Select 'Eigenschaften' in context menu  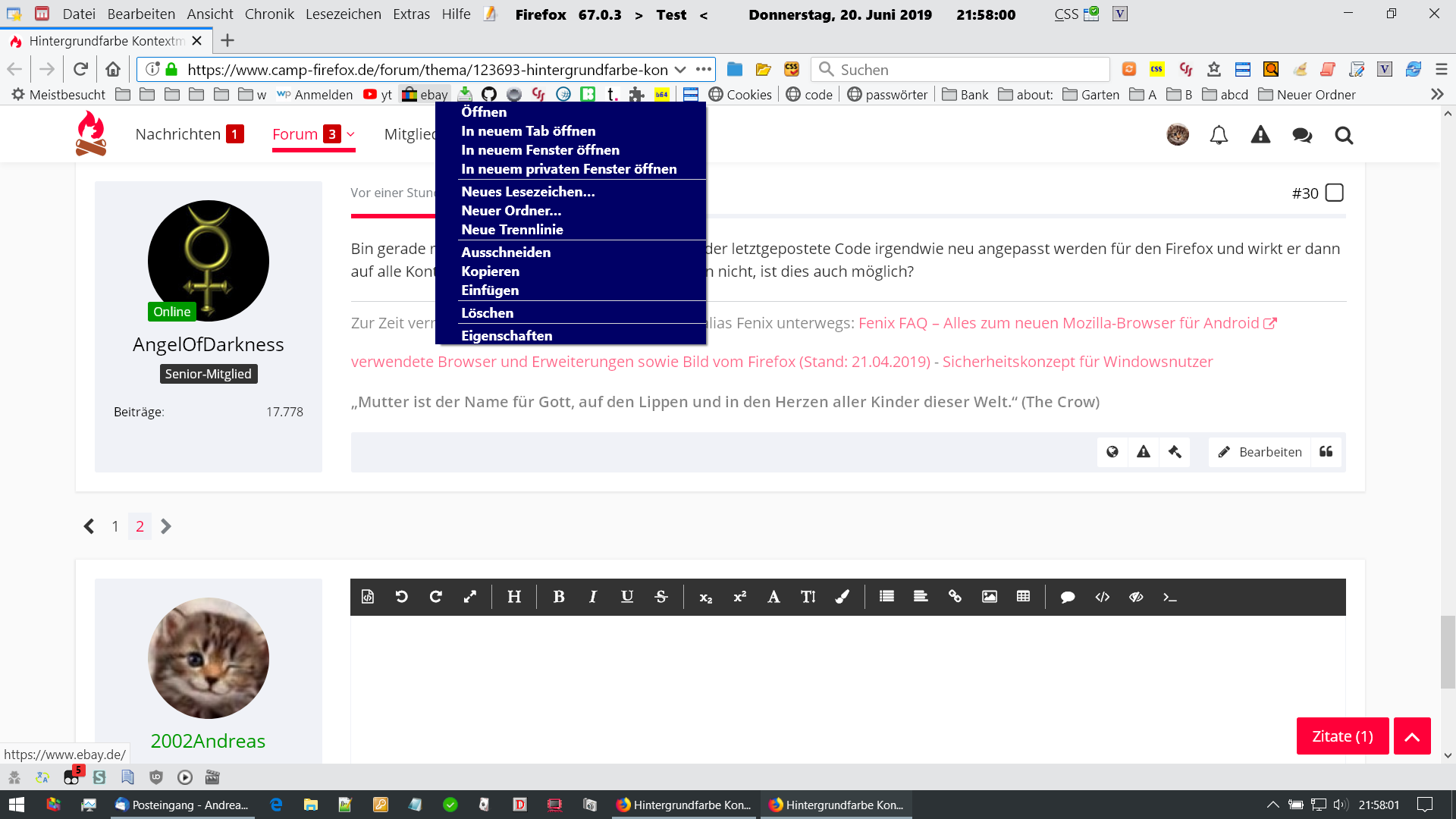507,335
